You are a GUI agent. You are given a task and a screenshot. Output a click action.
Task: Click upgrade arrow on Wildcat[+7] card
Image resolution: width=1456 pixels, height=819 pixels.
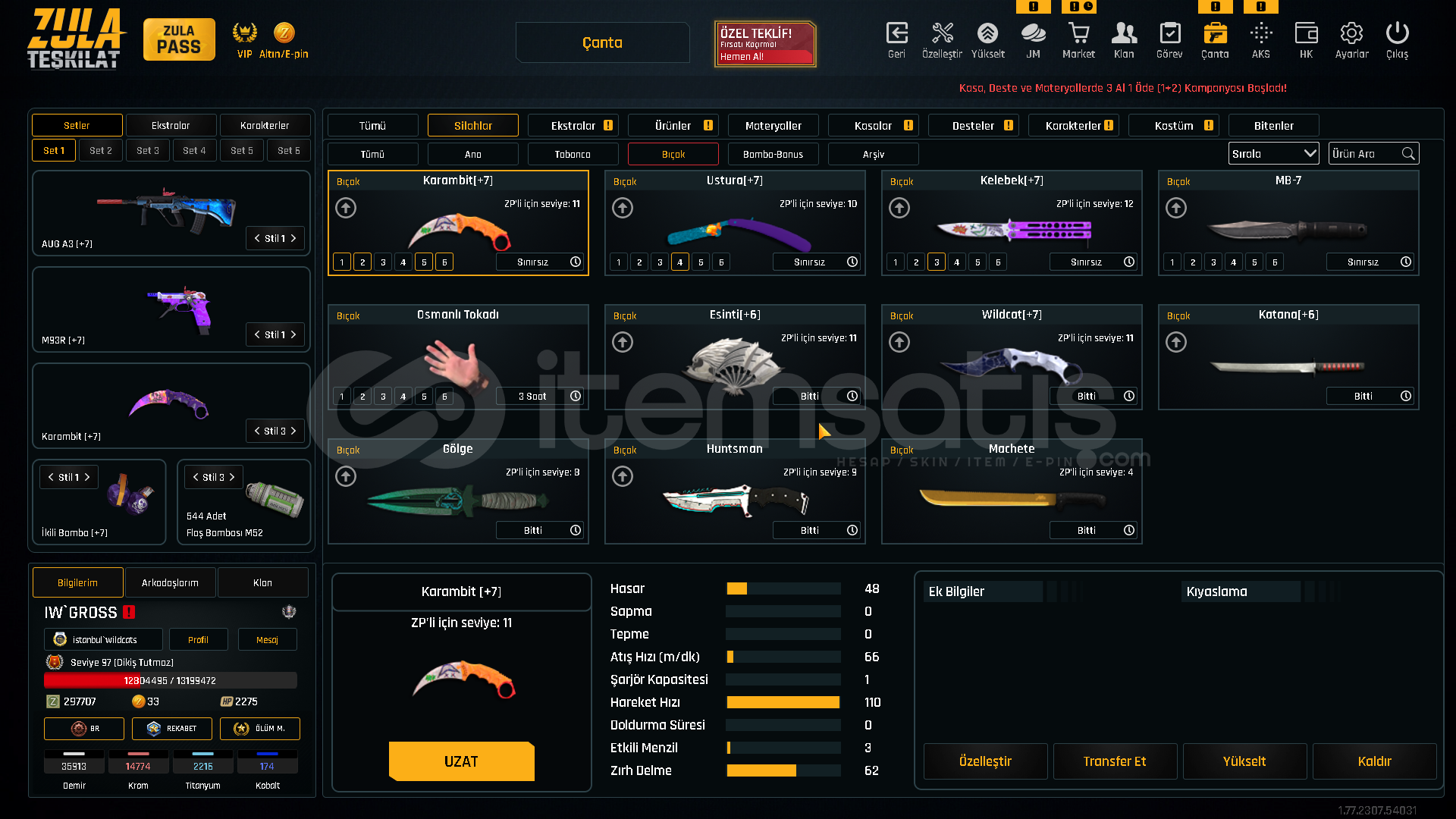(899, 342)
